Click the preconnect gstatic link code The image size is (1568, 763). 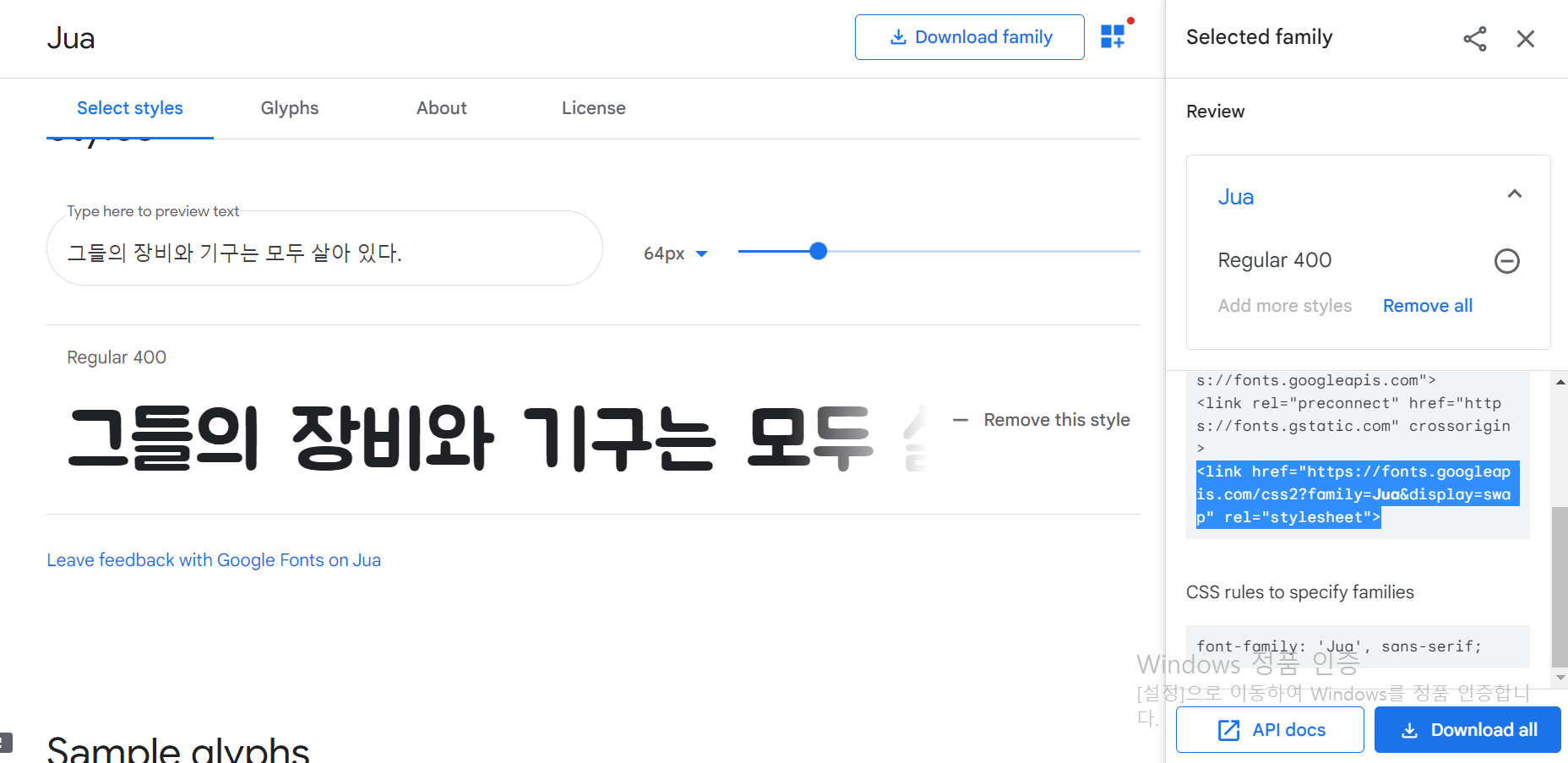[x=1353, y=426]
